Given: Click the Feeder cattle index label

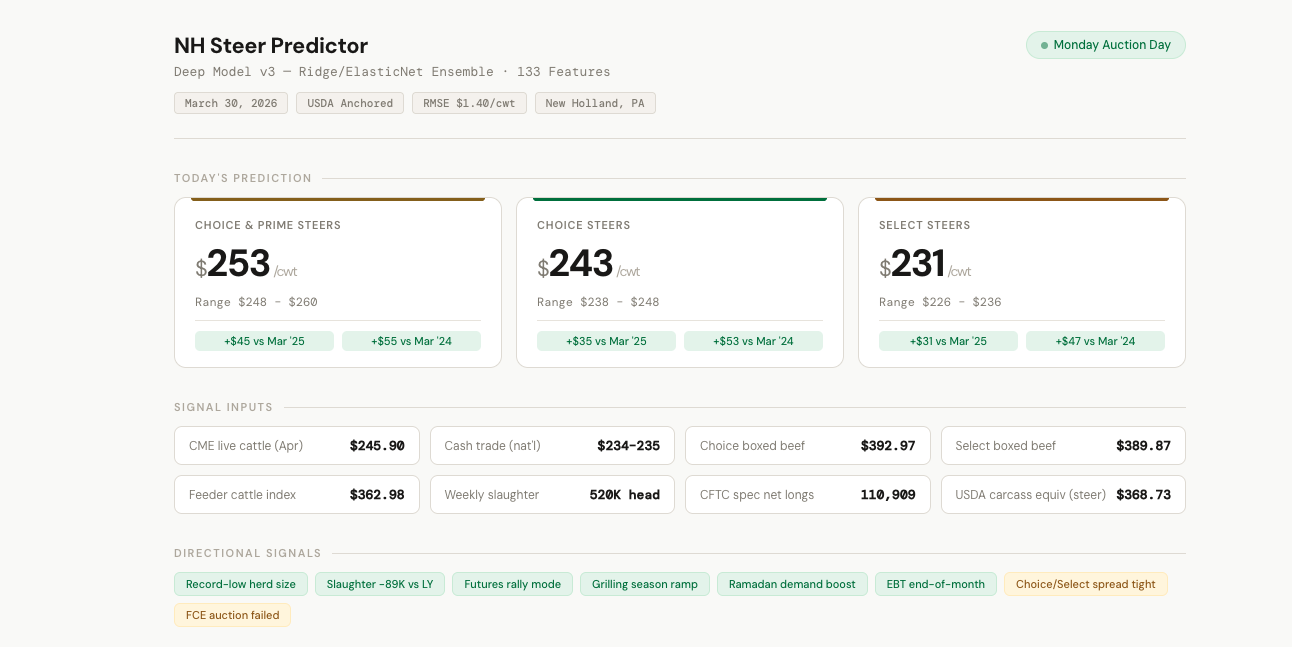Looking at the screenshot, I should [x=242, y=495].
